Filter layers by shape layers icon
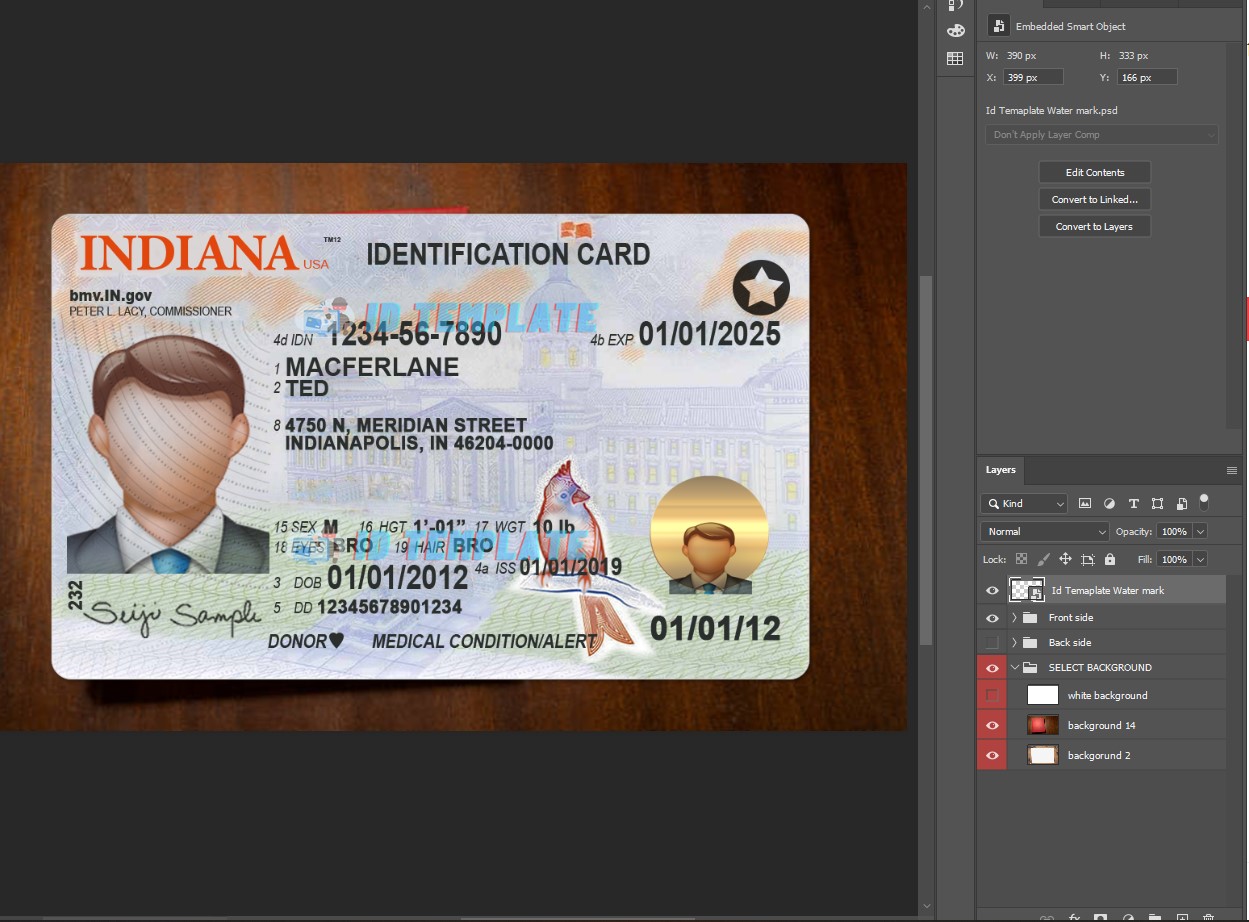 (1157, 504)
